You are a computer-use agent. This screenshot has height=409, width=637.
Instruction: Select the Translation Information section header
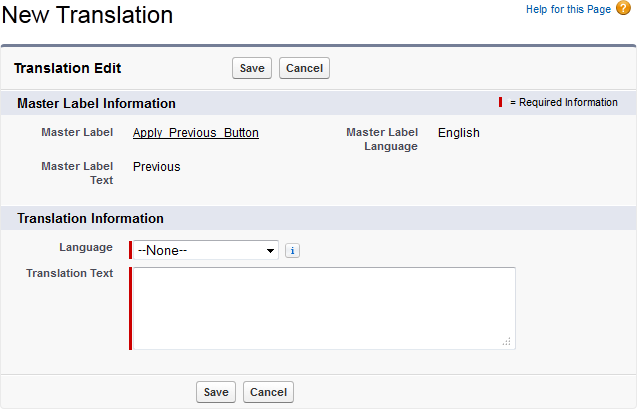click(91, 218)
